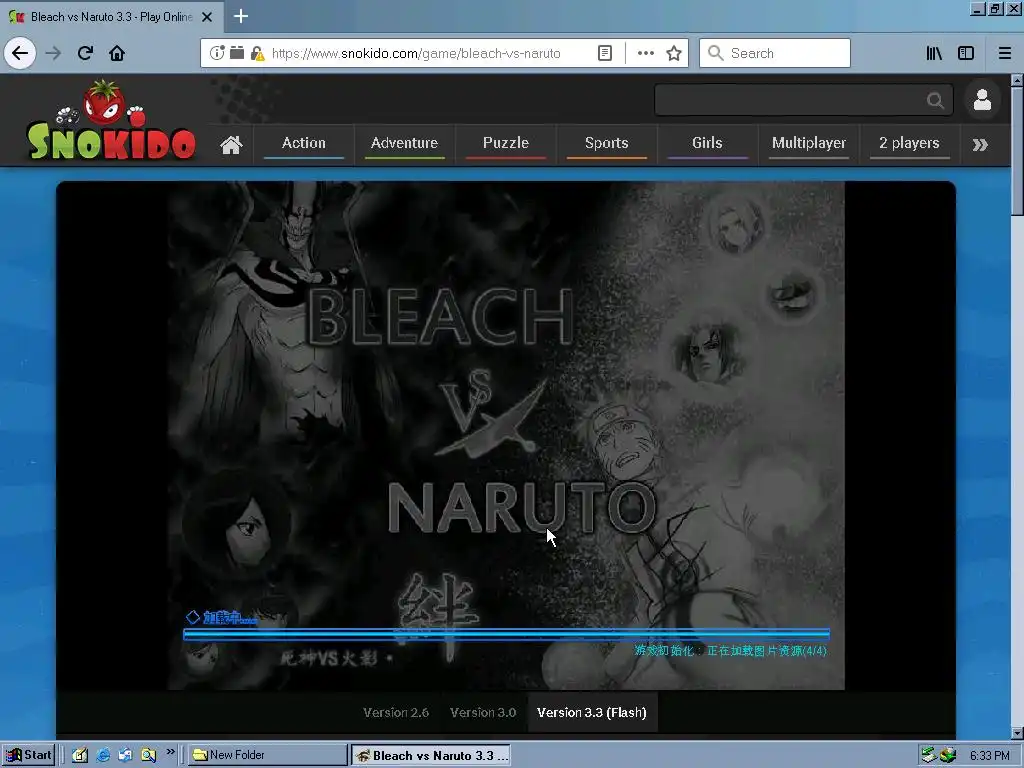Click the first quick launch taskbar icon
Viewport: 1024px width, 768px height.
[80, 755]
